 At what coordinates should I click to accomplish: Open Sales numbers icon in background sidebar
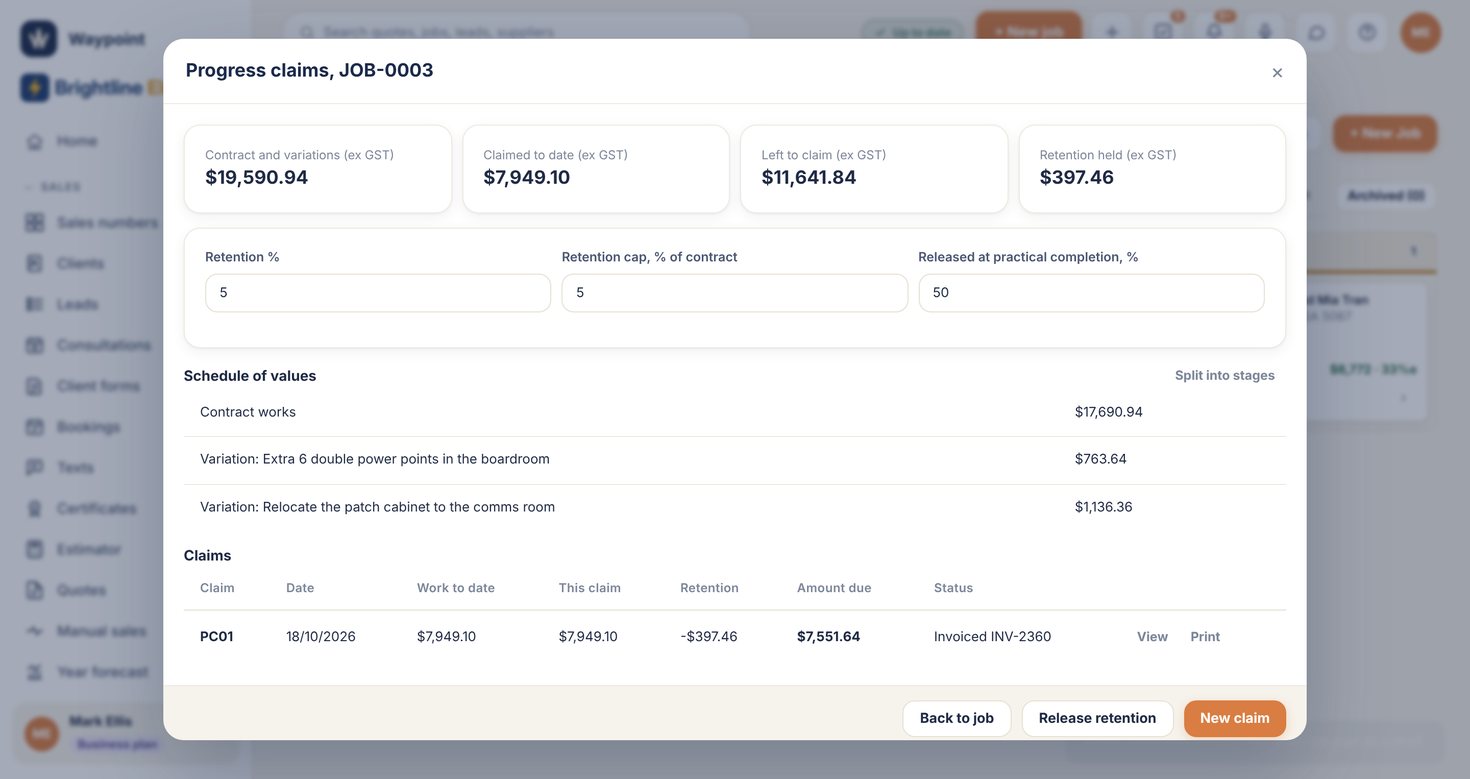[35, 222]
